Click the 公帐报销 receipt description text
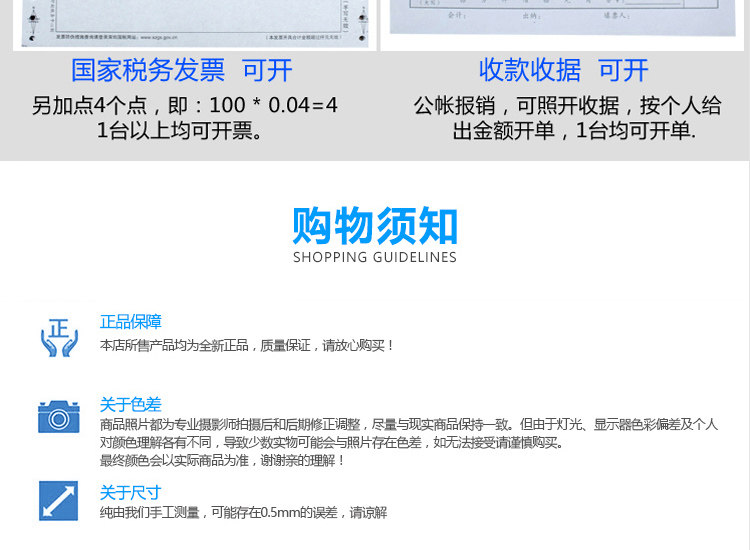 [x=568, y=105]
